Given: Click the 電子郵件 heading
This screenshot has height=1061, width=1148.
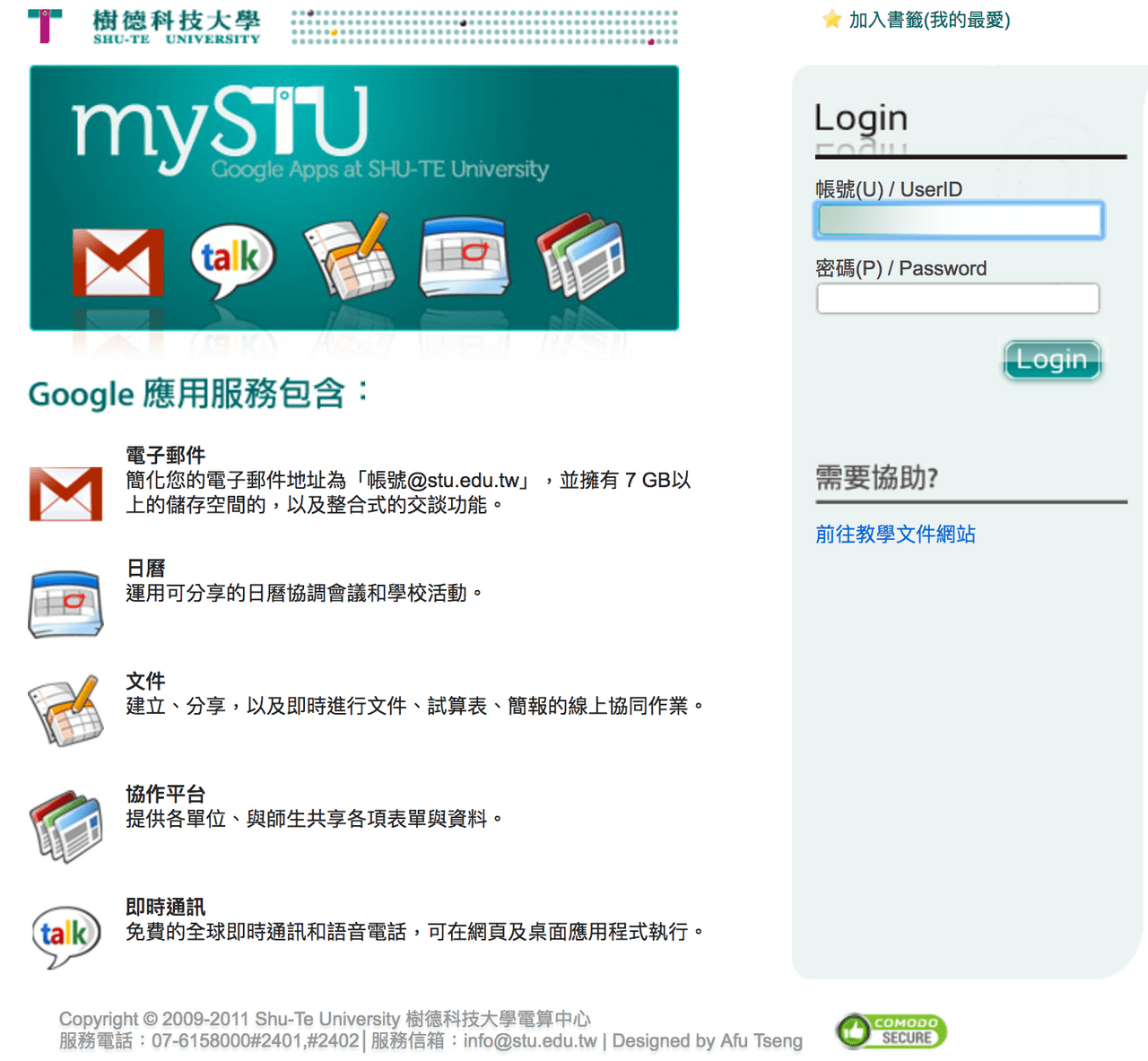Looking at the screenshot, I should (166, 455).
